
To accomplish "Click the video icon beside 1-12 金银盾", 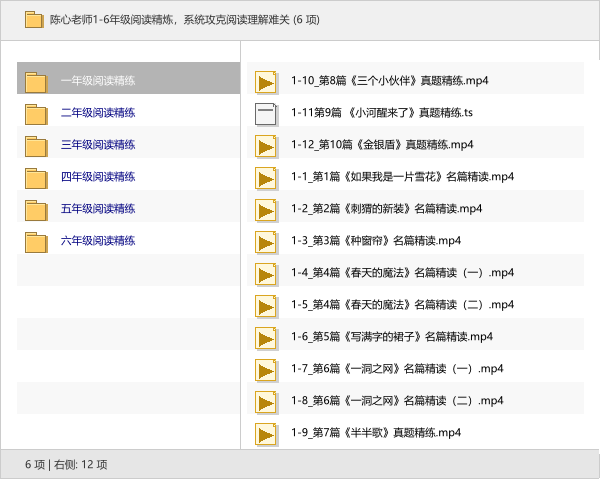I will tap(266, 145).
